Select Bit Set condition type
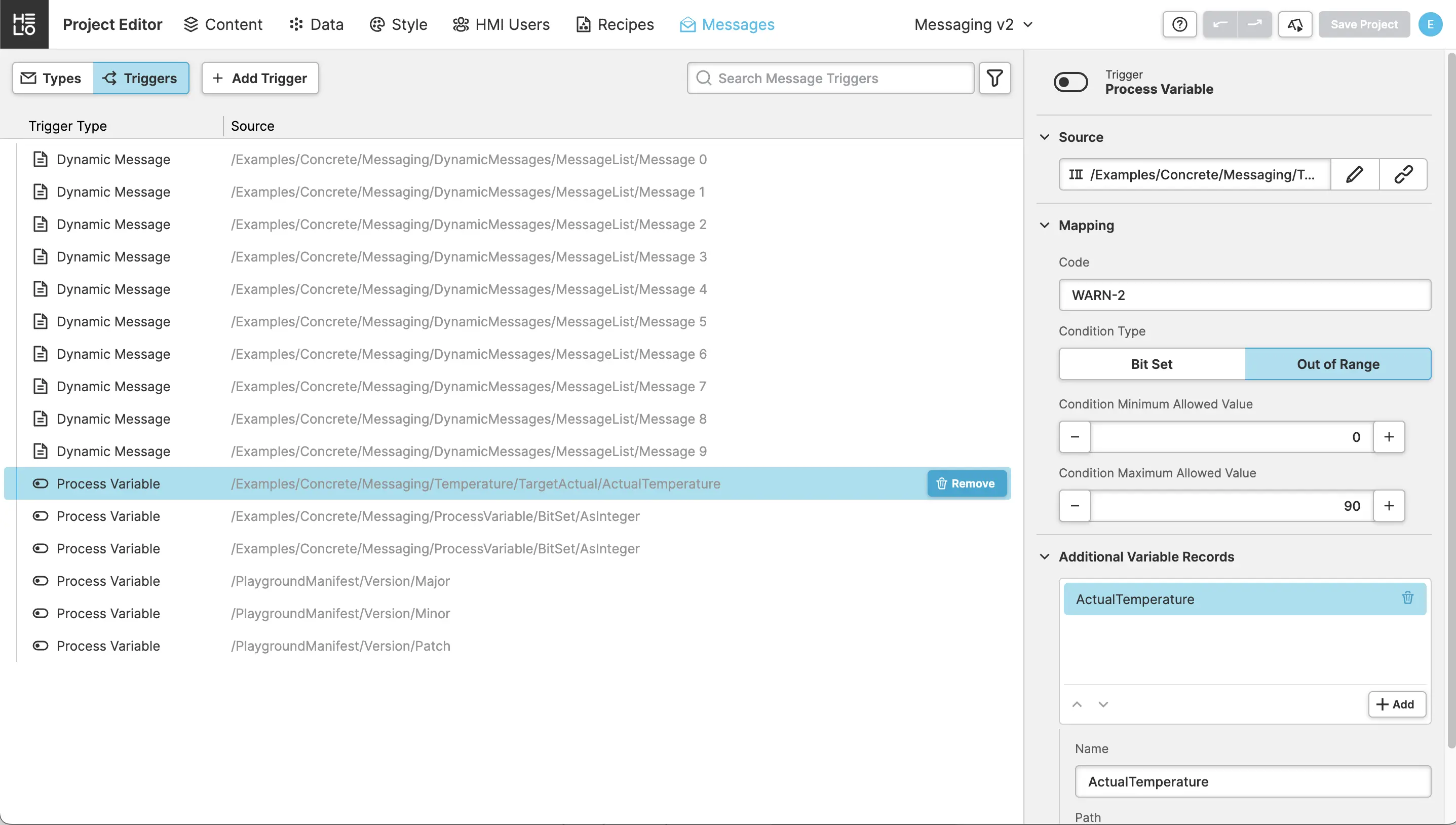 tap(1152, 364)
